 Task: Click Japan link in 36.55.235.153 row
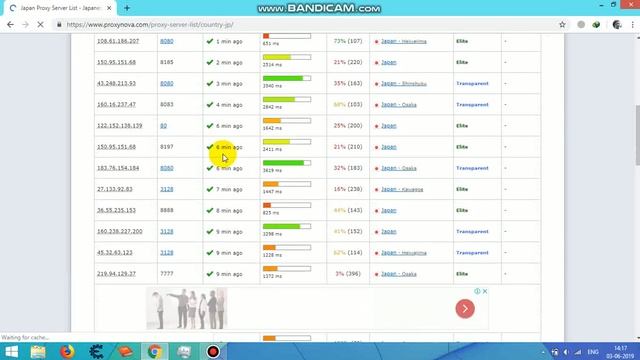click(389, 211)
